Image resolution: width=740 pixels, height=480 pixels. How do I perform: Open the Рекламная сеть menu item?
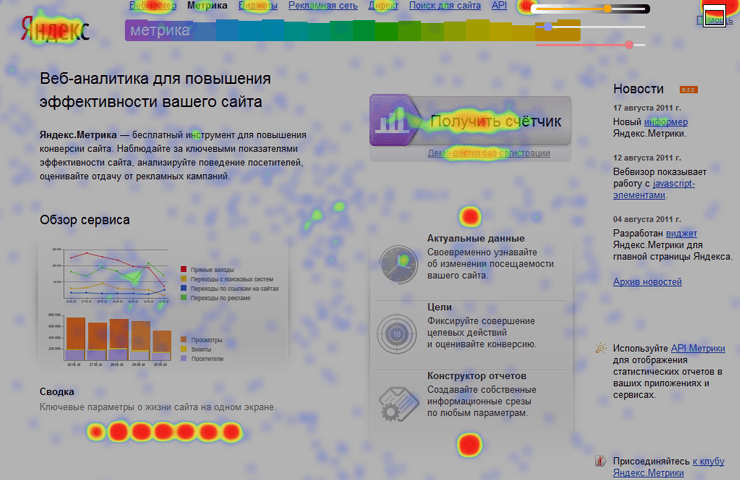coord(324,6)
